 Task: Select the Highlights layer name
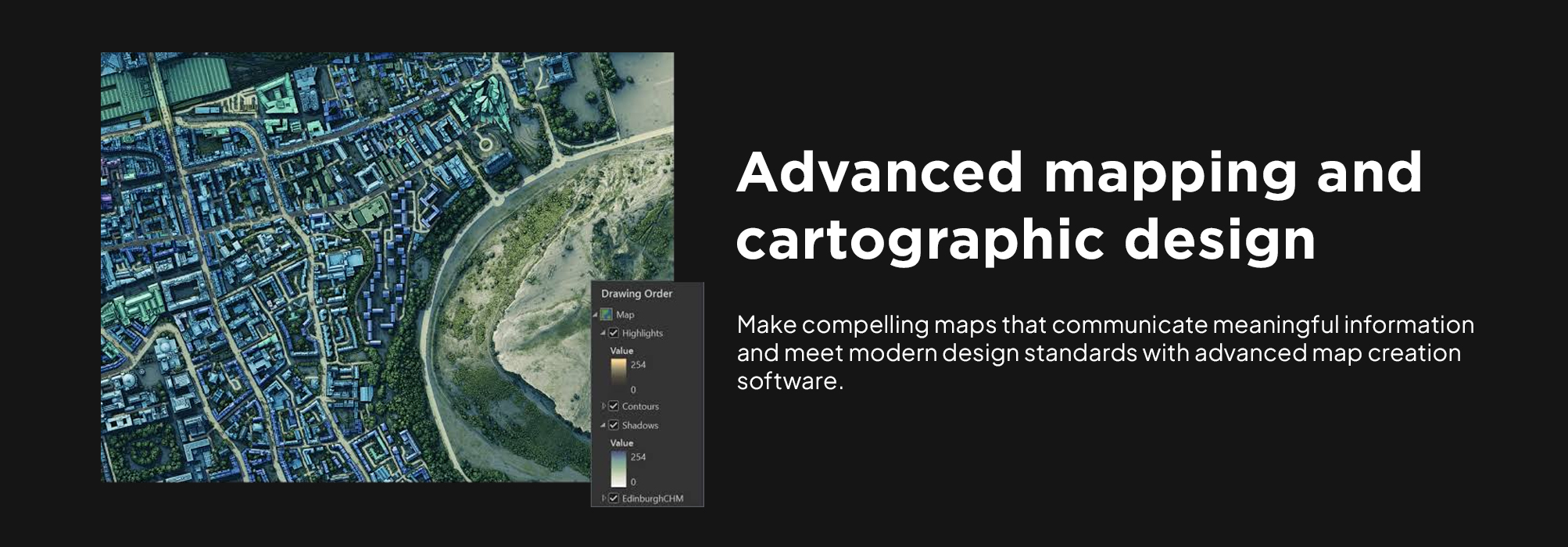tap(643, 333)
